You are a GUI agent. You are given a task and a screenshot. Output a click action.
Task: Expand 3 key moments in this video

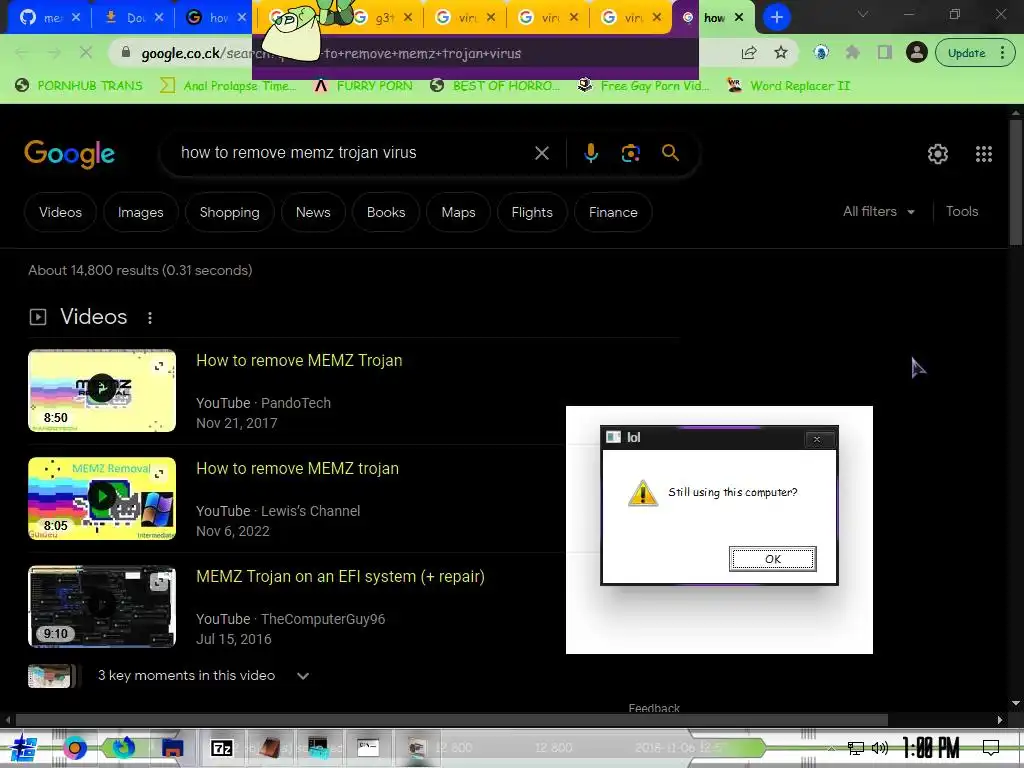(302, 676)
